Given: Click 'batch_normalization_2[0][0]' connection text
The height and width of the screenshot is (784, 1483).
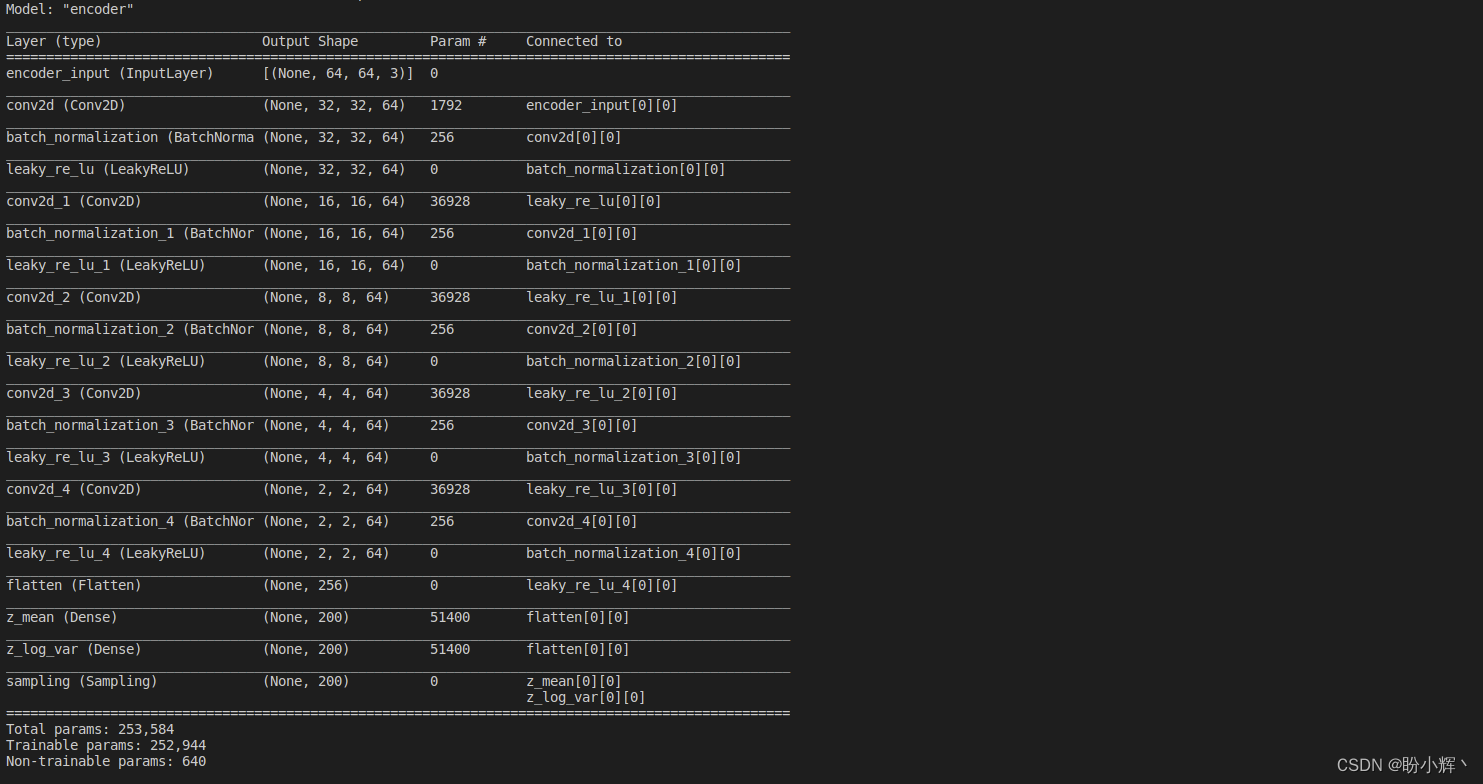Looking at the screenshot, I should coord(634,361).
